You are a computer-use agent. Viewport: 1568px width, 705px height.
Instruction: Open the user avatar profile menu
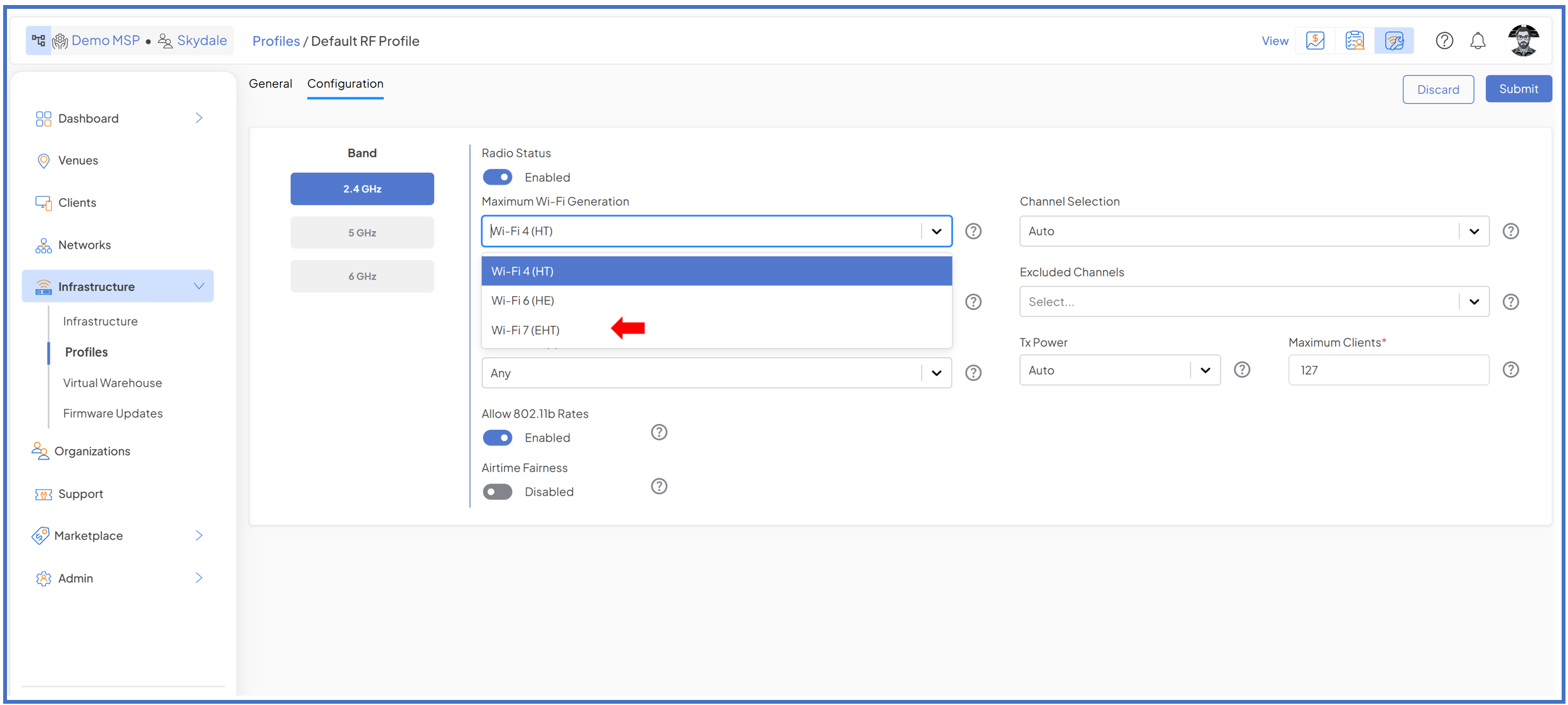tap(1523, 41)
